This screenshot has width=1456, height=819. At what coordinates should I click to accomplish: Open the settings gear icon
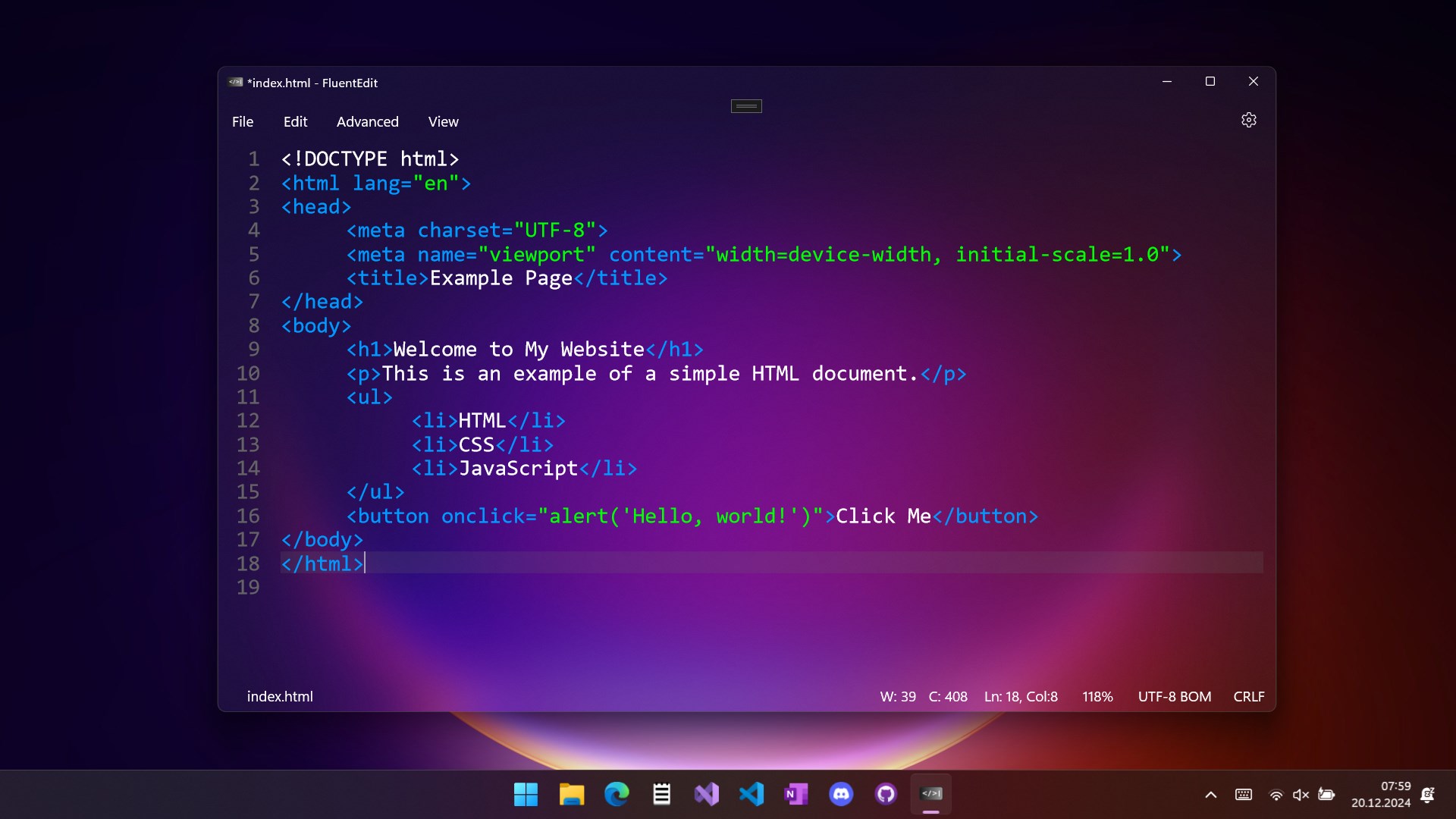pyautogui.click(x=1248, y=120)
